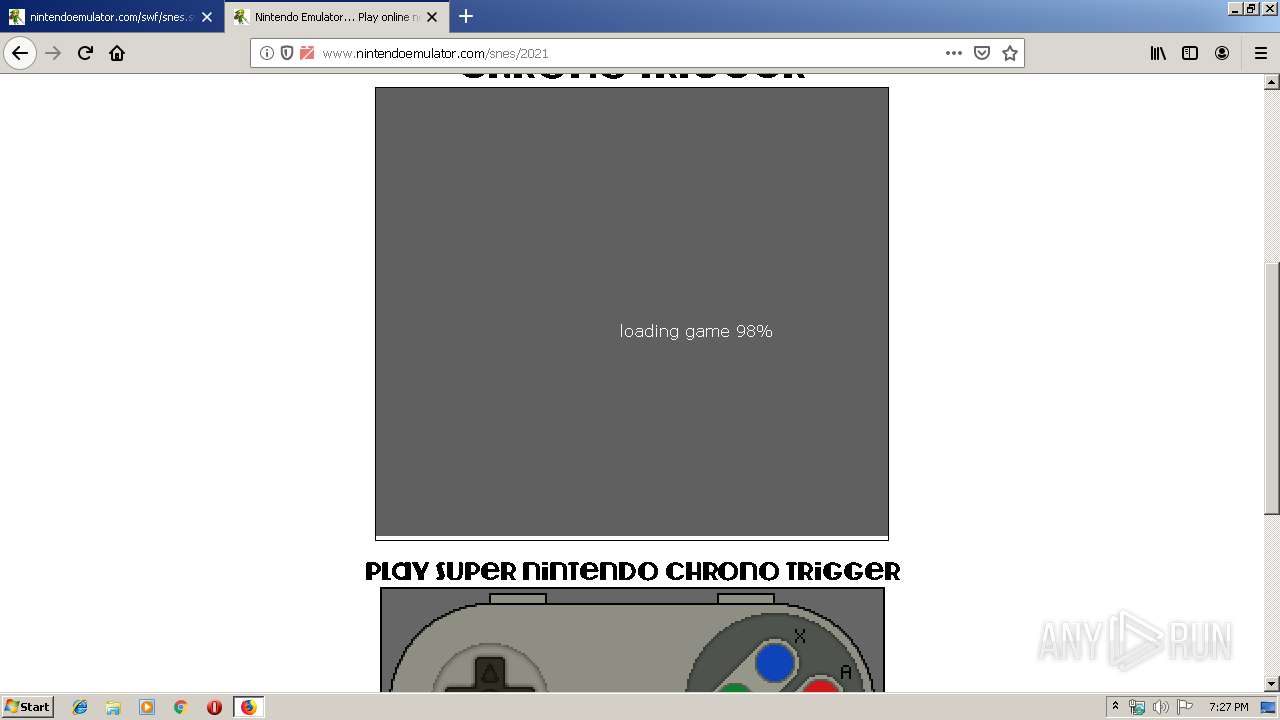This screenshot has height=720, width=1280.
Task: Launch Opera browser from taskbar
Action: pyautogui.click(x=214, y=707)
